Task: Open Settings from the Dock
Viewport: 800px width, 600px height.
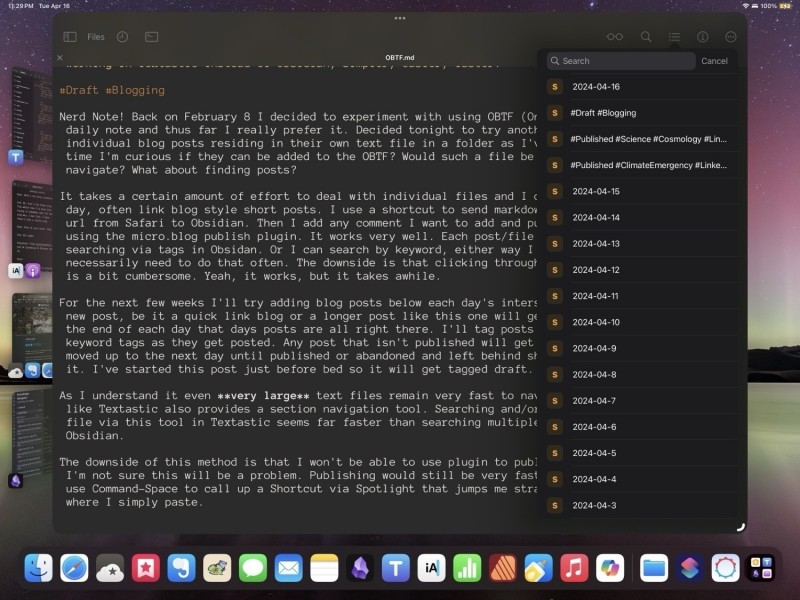Action: (725, 570)
